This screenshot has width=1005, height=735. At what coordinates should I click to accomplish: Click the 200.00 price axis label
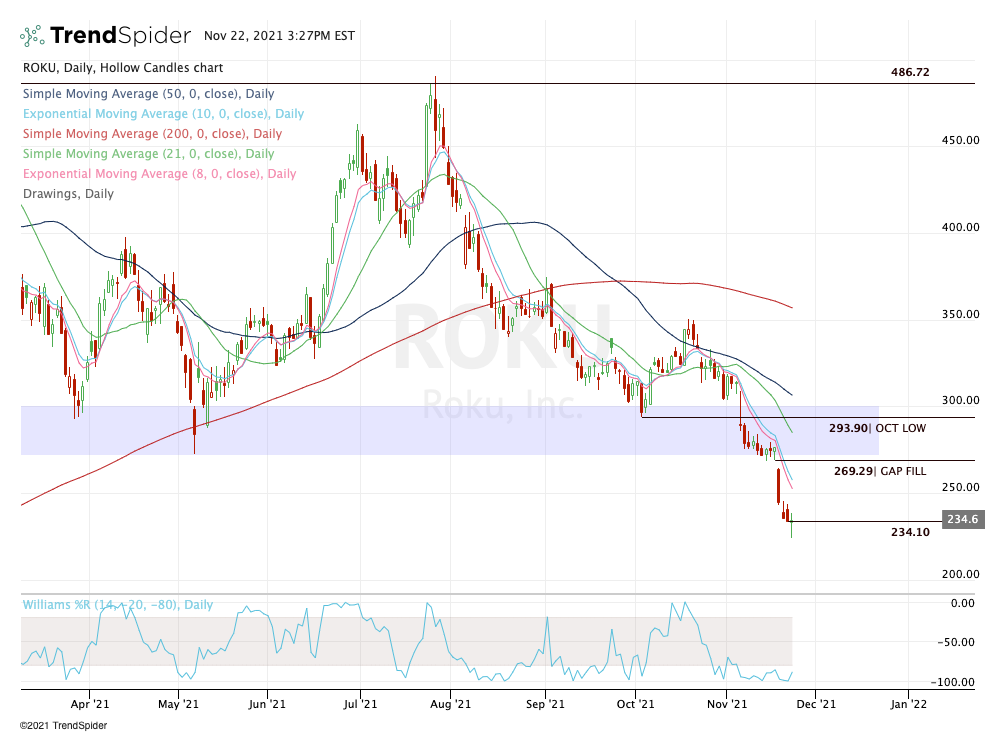pos(960,574)
